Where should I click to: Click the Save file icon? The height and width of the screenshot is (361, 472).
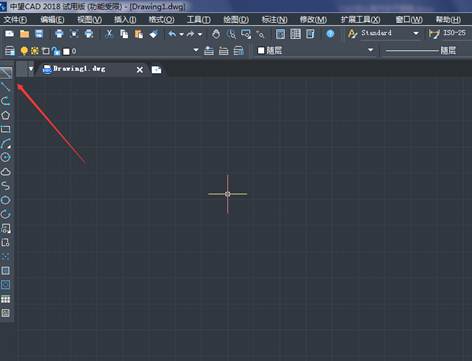click(39, 34)
